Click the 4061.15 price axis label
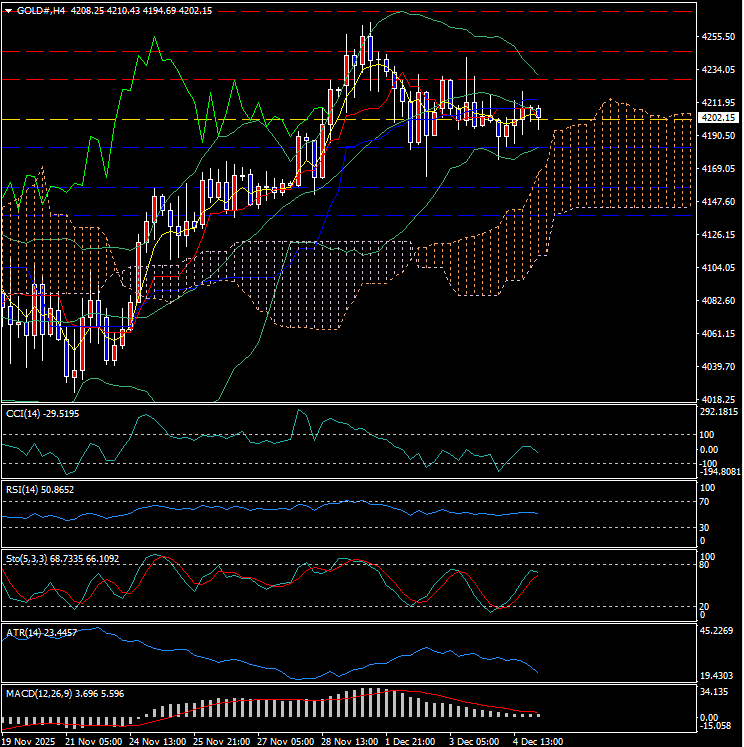This screenshot has height=747, width=744. click(x=719, y=334)
